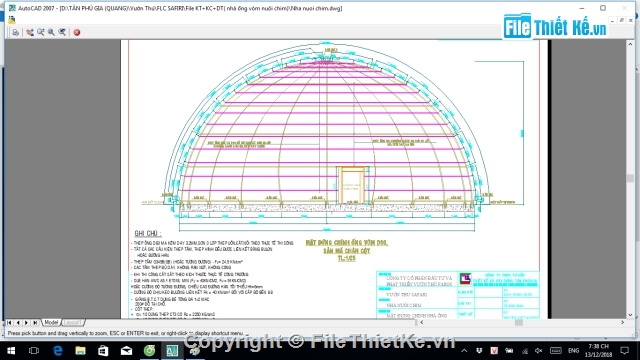Image resolution: width=640 pixels, height=360 pixels.
Task: Click the door opening in the dome drawing
Action: point(352,186)
